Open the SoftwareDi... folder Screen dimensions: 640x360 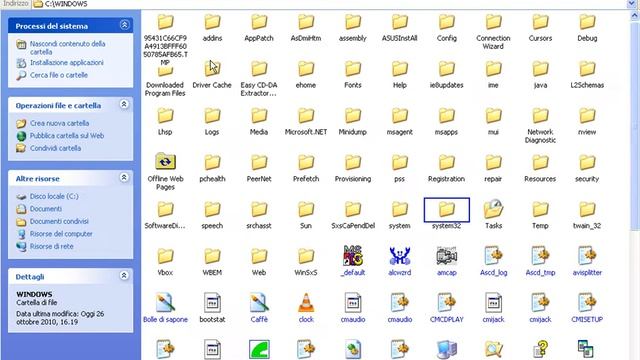coord(165,210)
